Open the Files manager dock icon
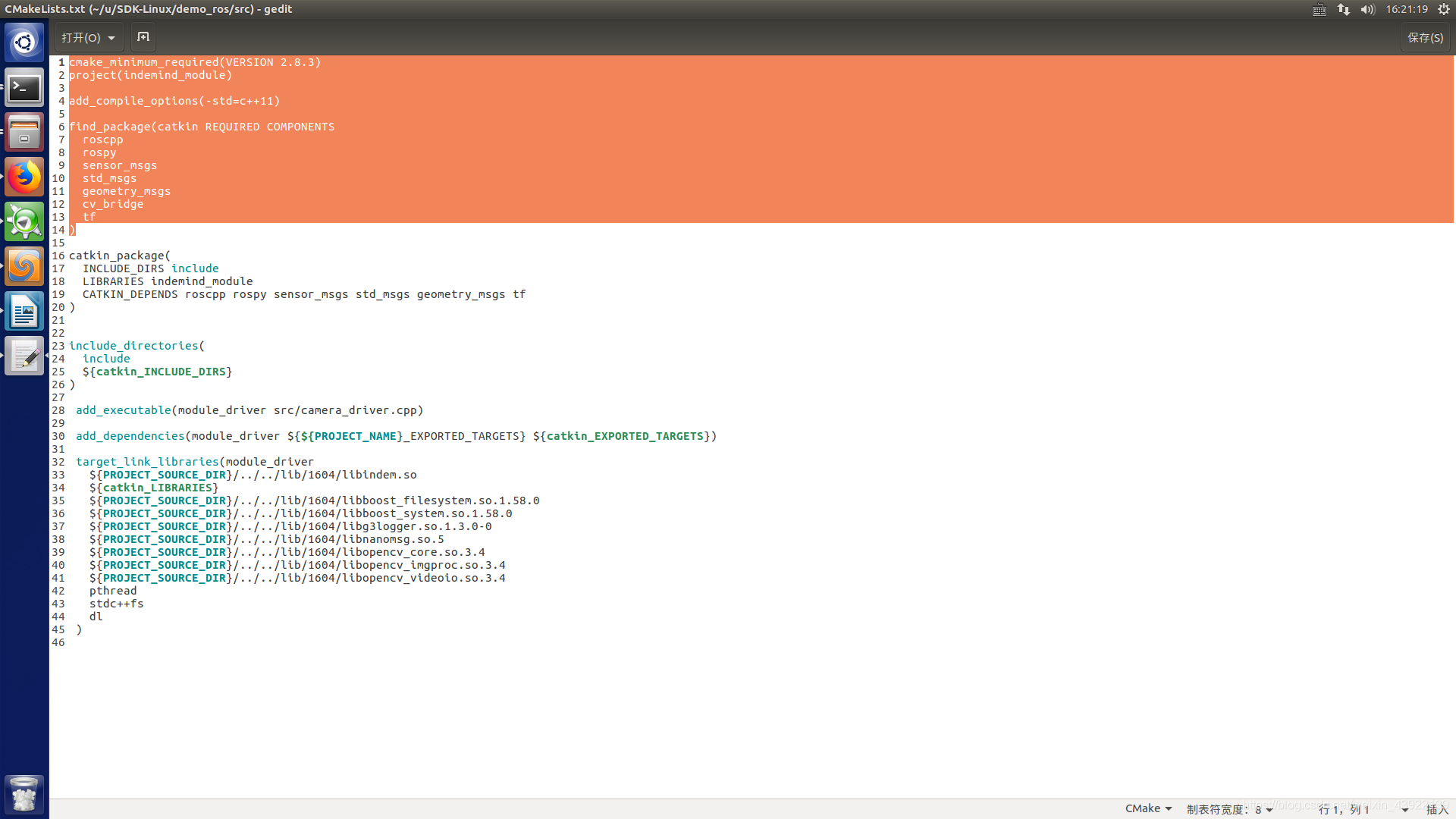Screen dimensions: 1456x819 pyautogui.click(x=24, y=133)
